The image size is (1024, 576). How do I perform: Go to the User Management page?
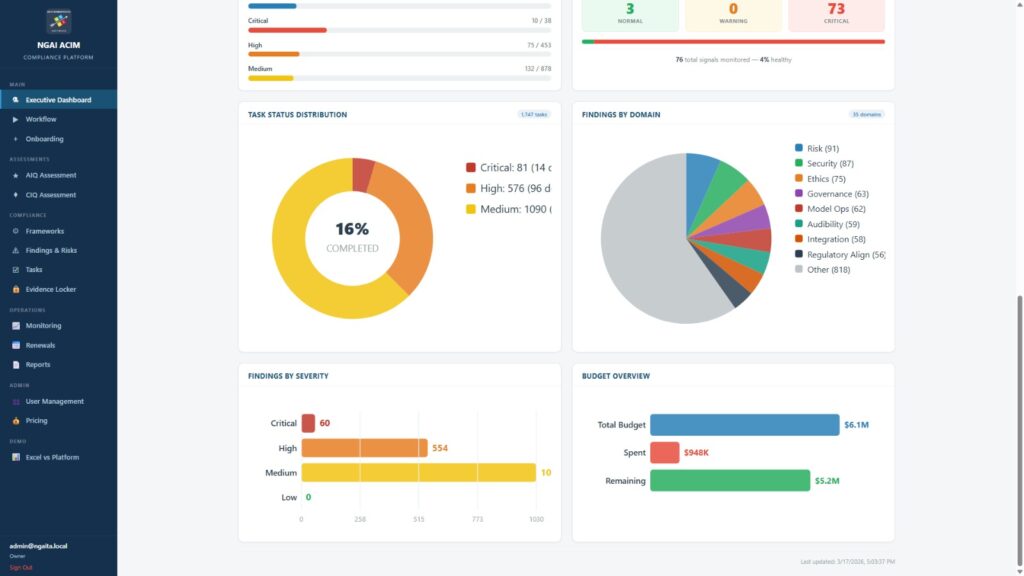[54, 401]
